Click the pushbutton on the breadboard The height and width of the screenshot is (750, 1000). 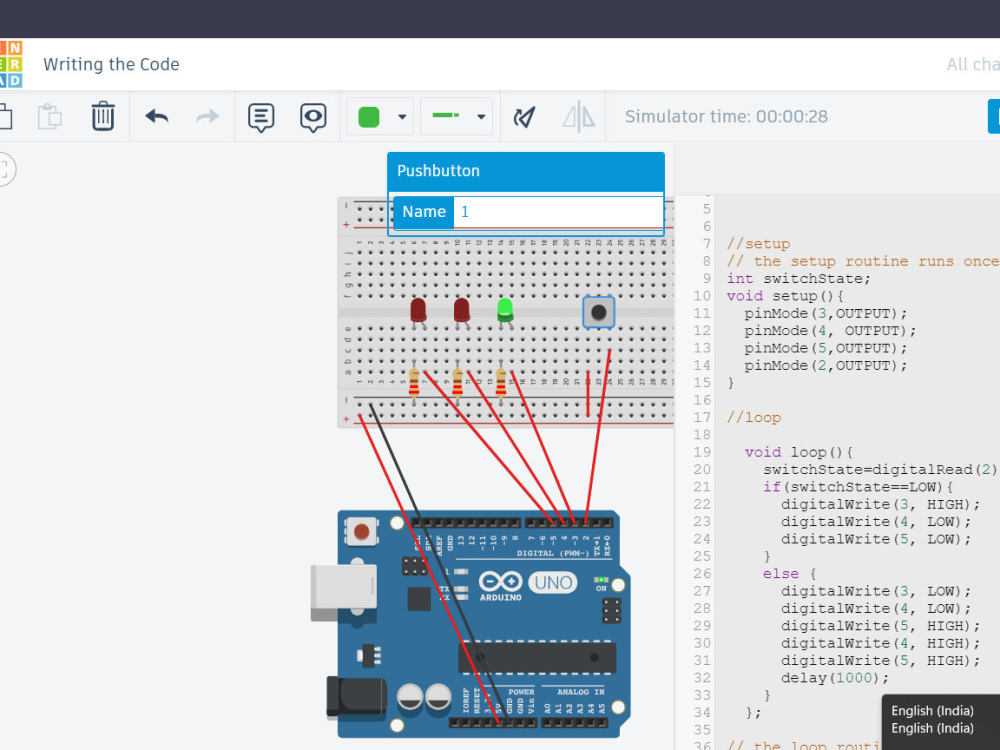click(x=599, y=312)
